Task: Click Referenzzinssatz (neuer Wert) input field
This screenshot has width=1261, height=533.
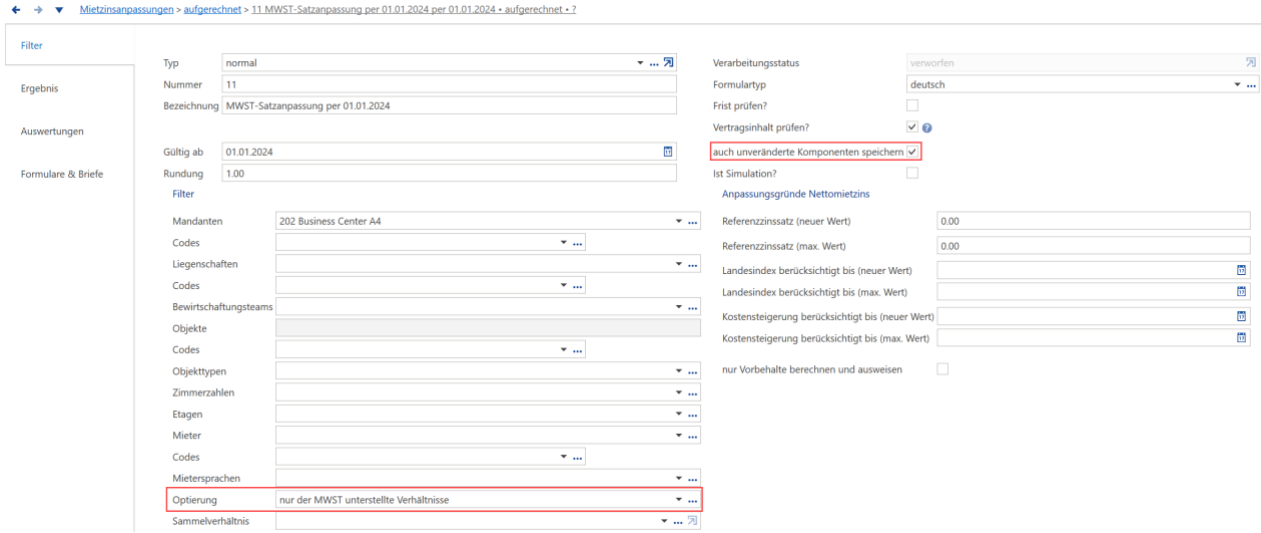Action: pyautogui.click(x=1093, y=221)
